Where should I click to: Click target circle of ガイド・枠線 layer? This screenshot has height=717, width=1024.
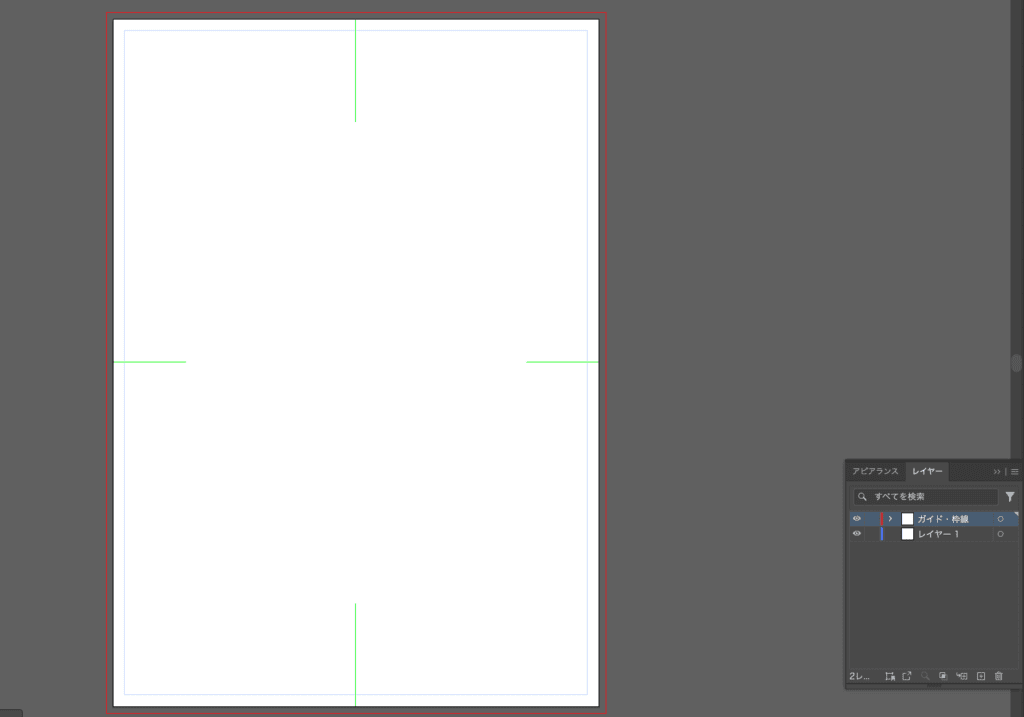tap(1000, 519)
